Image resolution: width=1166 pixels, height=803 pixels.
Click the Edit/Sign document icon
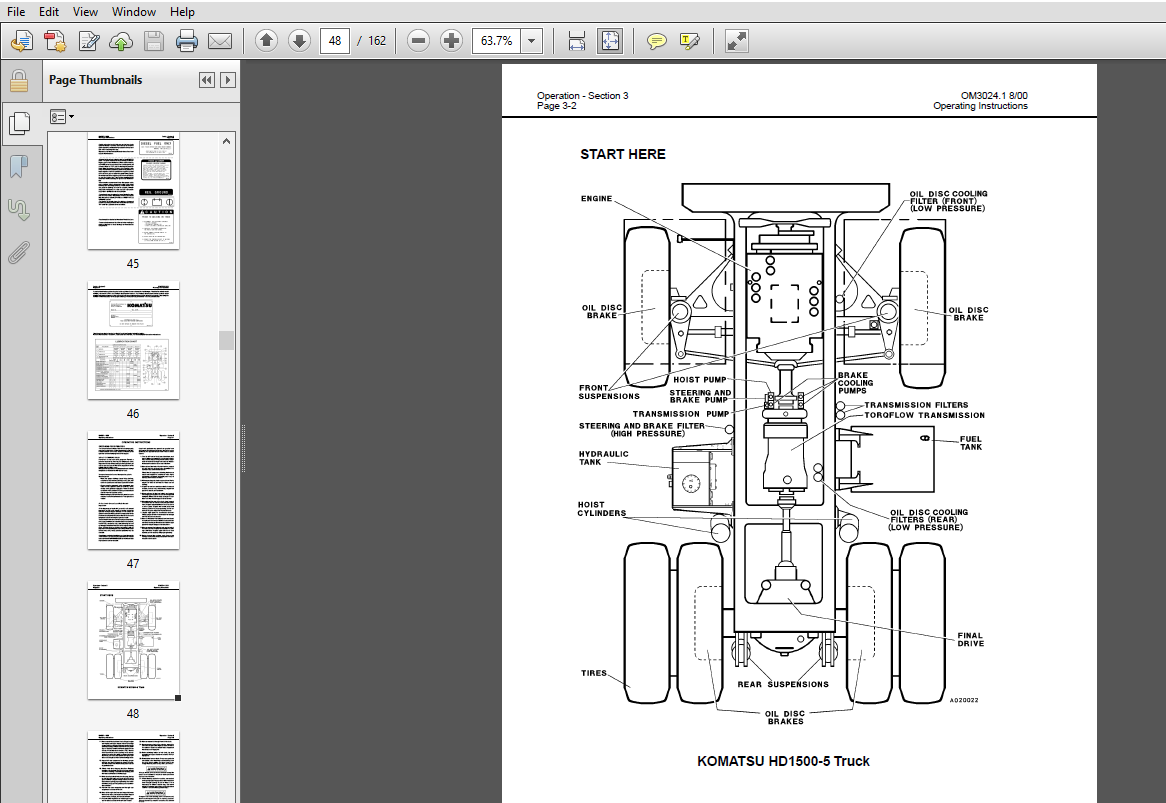click(89, 41)
